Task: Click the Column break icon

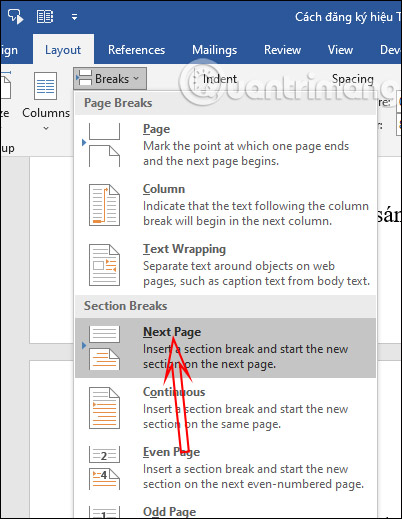Action: click(x=104, y=205)
